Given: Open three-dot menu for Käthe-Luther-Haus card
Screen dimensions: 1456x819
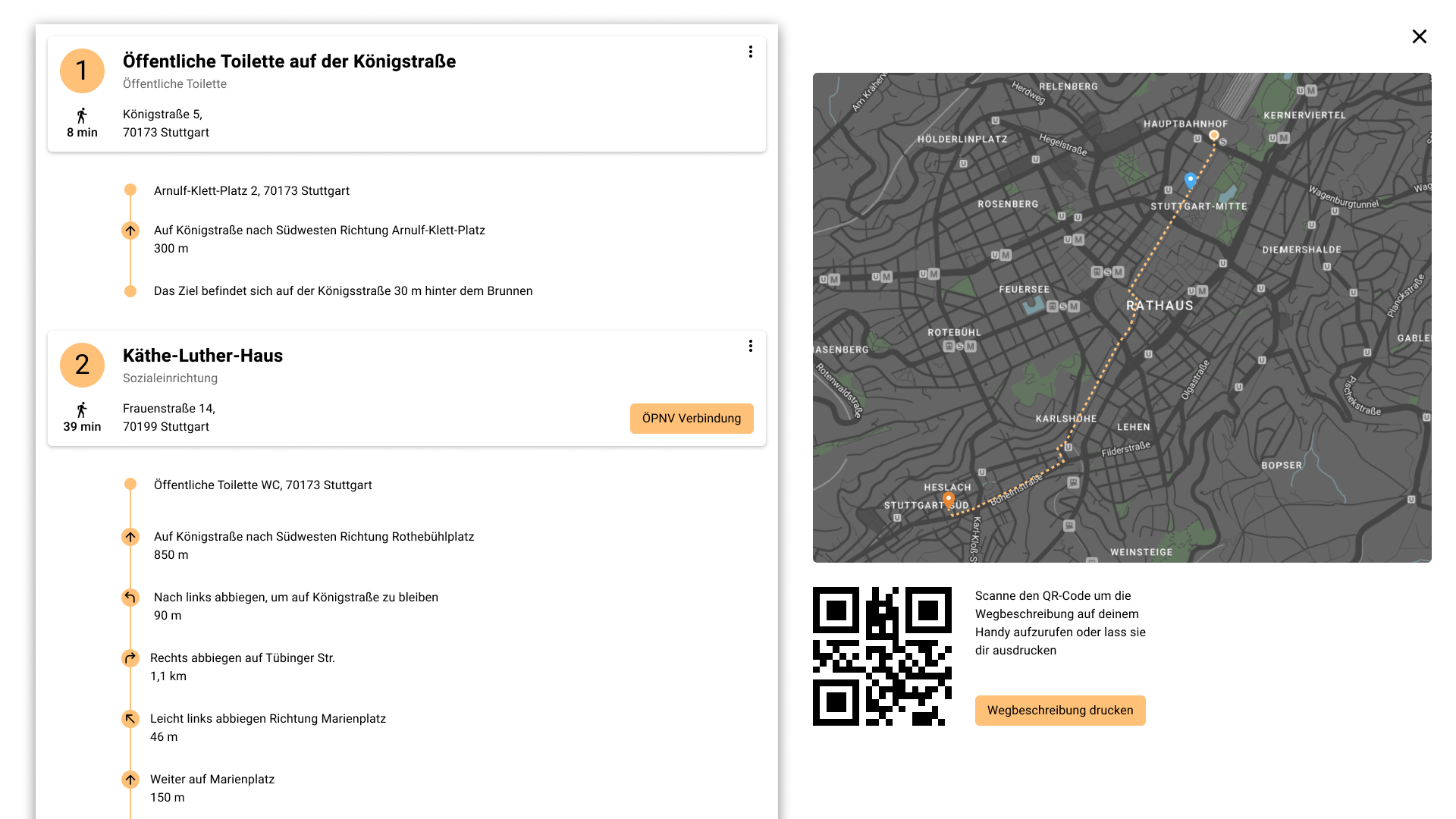Looking at the screenshot, I should pos(751,346).
